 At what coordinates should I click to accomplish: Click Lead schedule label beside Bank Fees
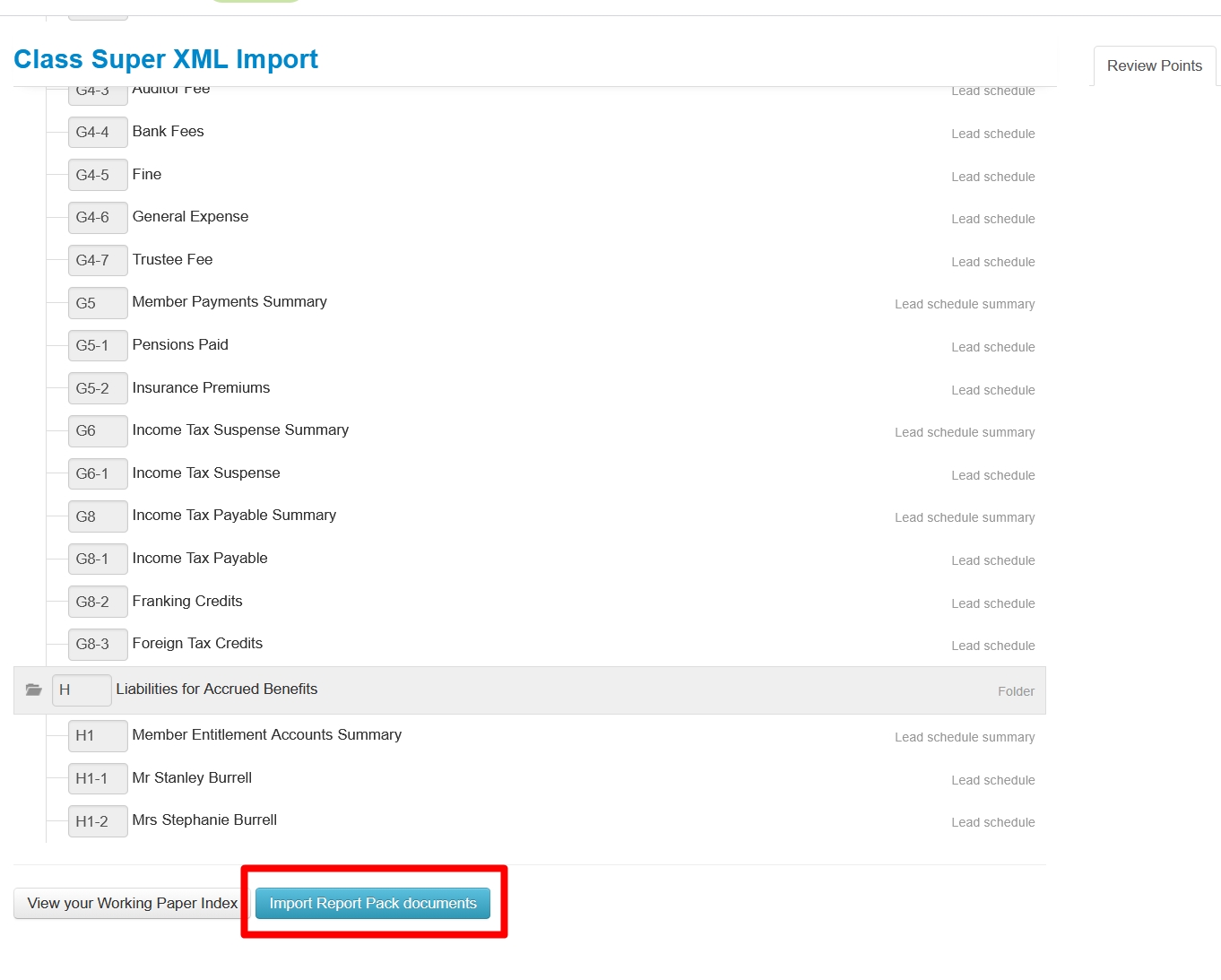(993, 134)
